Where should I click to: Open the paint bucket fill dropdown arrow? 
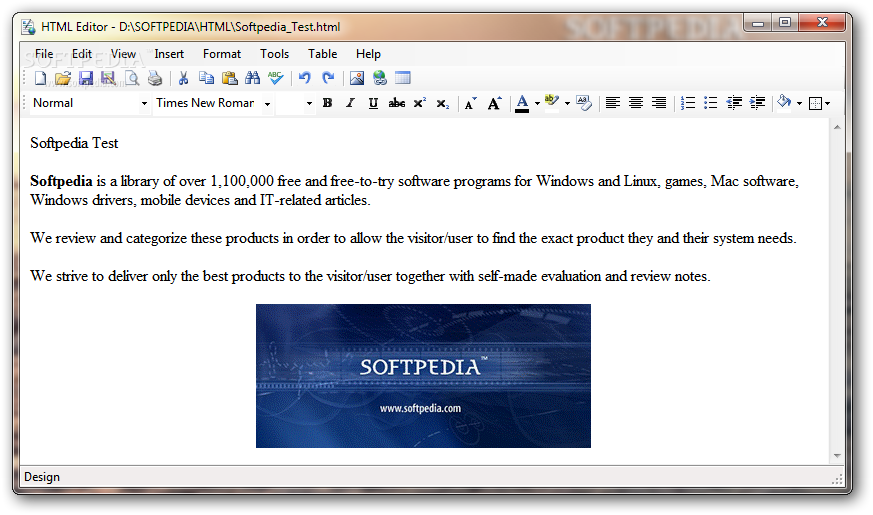click(799, 104)
